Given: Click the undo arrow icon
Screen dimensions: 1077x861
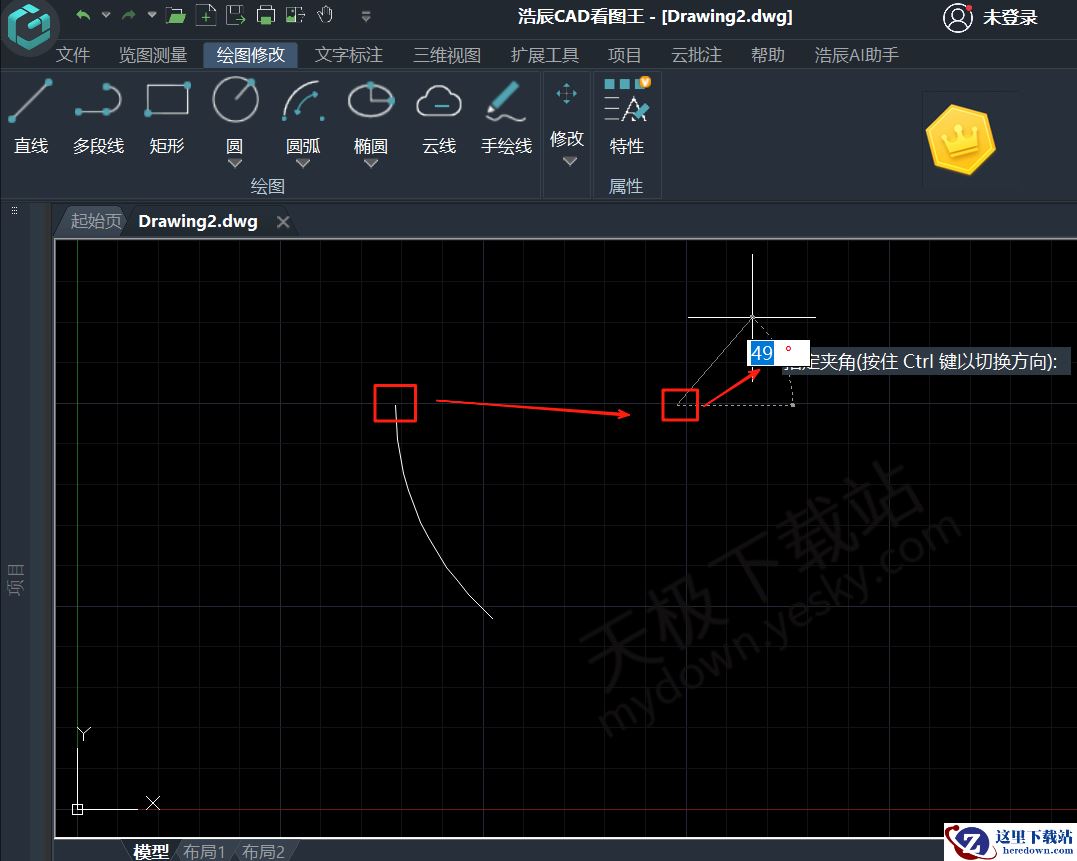Looking at the screenshot, I should pyautogui.click(x=83, y=15).
